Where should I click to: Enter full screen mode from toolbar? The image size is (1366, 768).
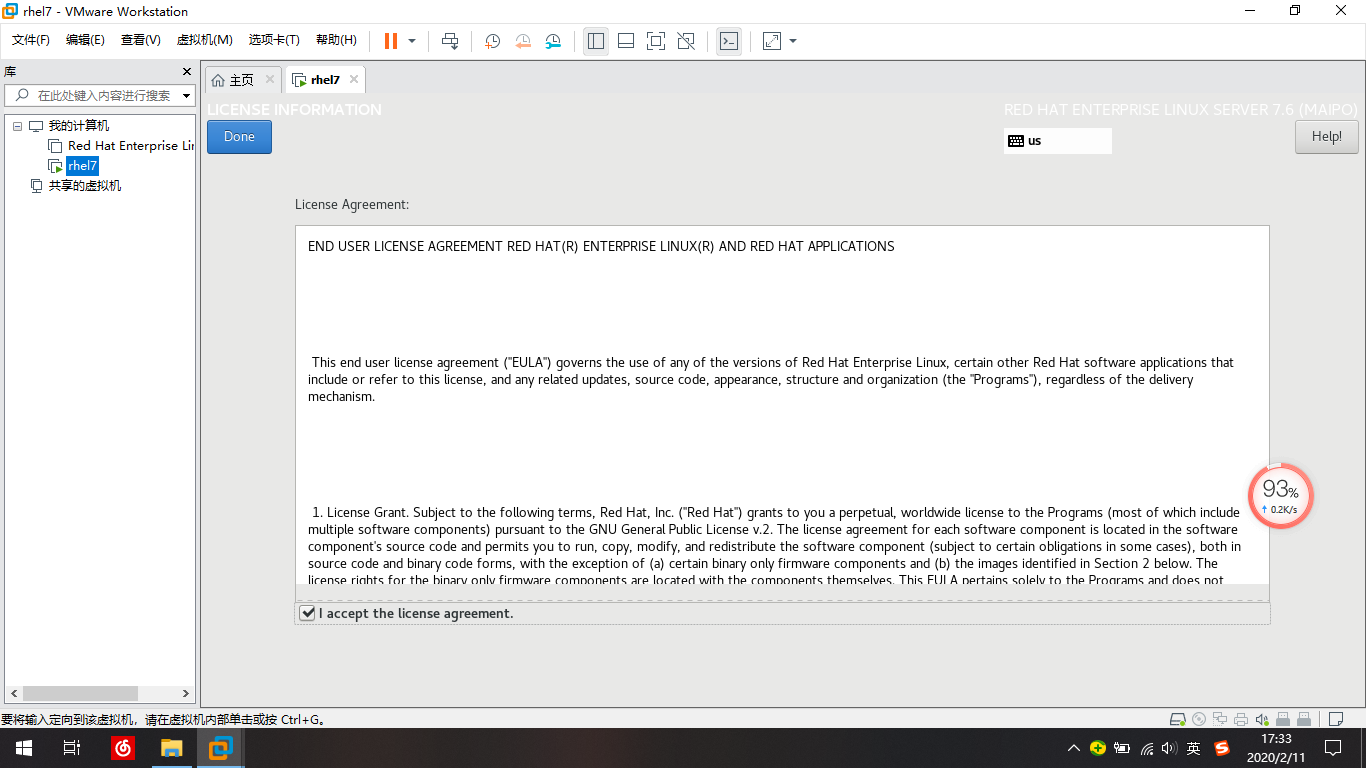pos(656,41)
